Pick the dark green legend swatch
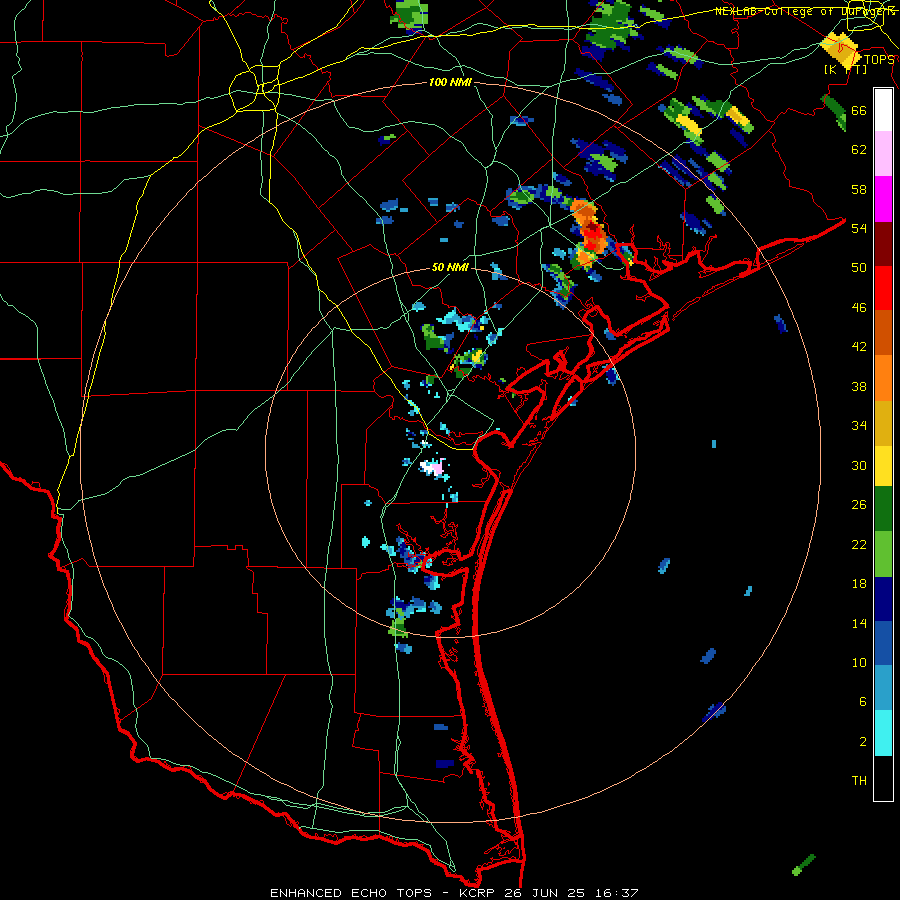 pyautogui.click(x=883, y=509)
